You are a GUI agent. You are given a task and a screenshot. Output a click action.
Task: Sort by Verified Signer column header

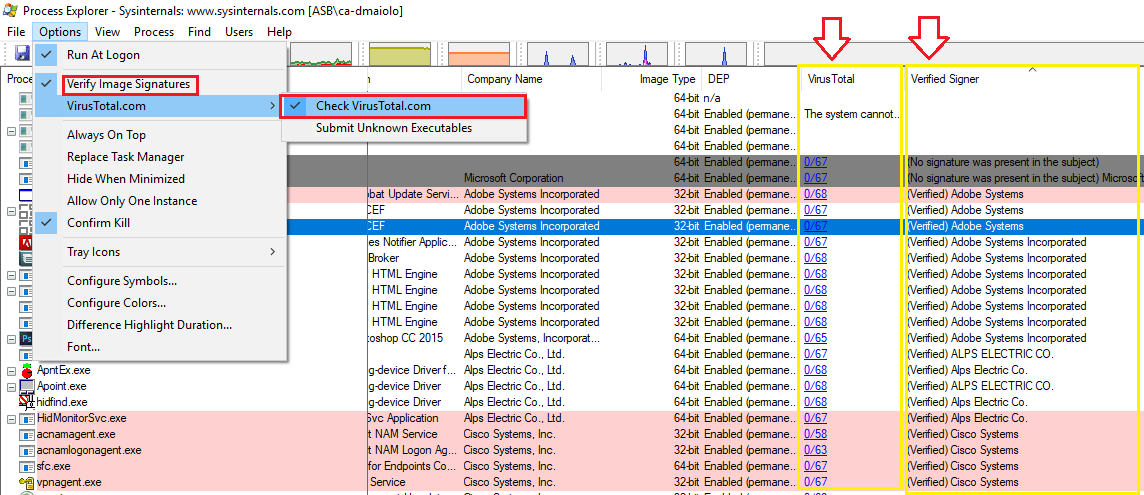[1023, 79]
